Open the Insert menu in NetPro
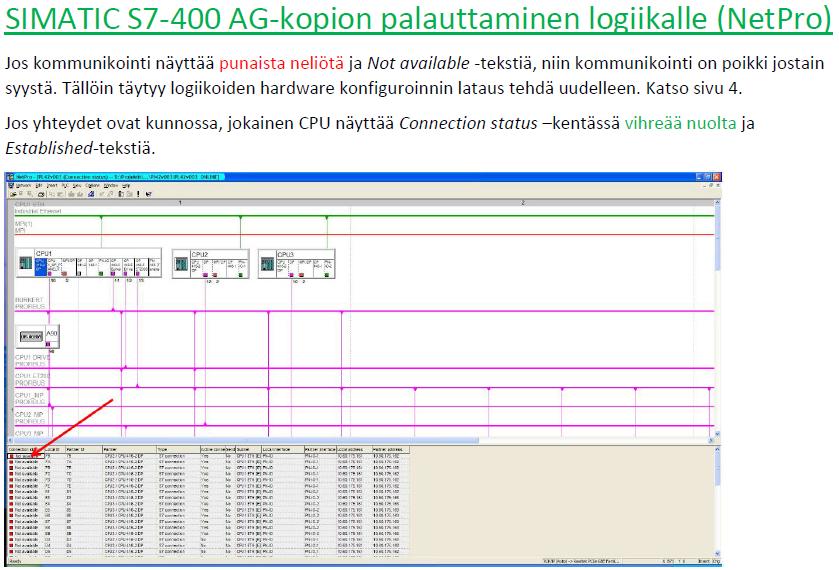The width and height of the screenshot is (839, 570). (51, 185)
